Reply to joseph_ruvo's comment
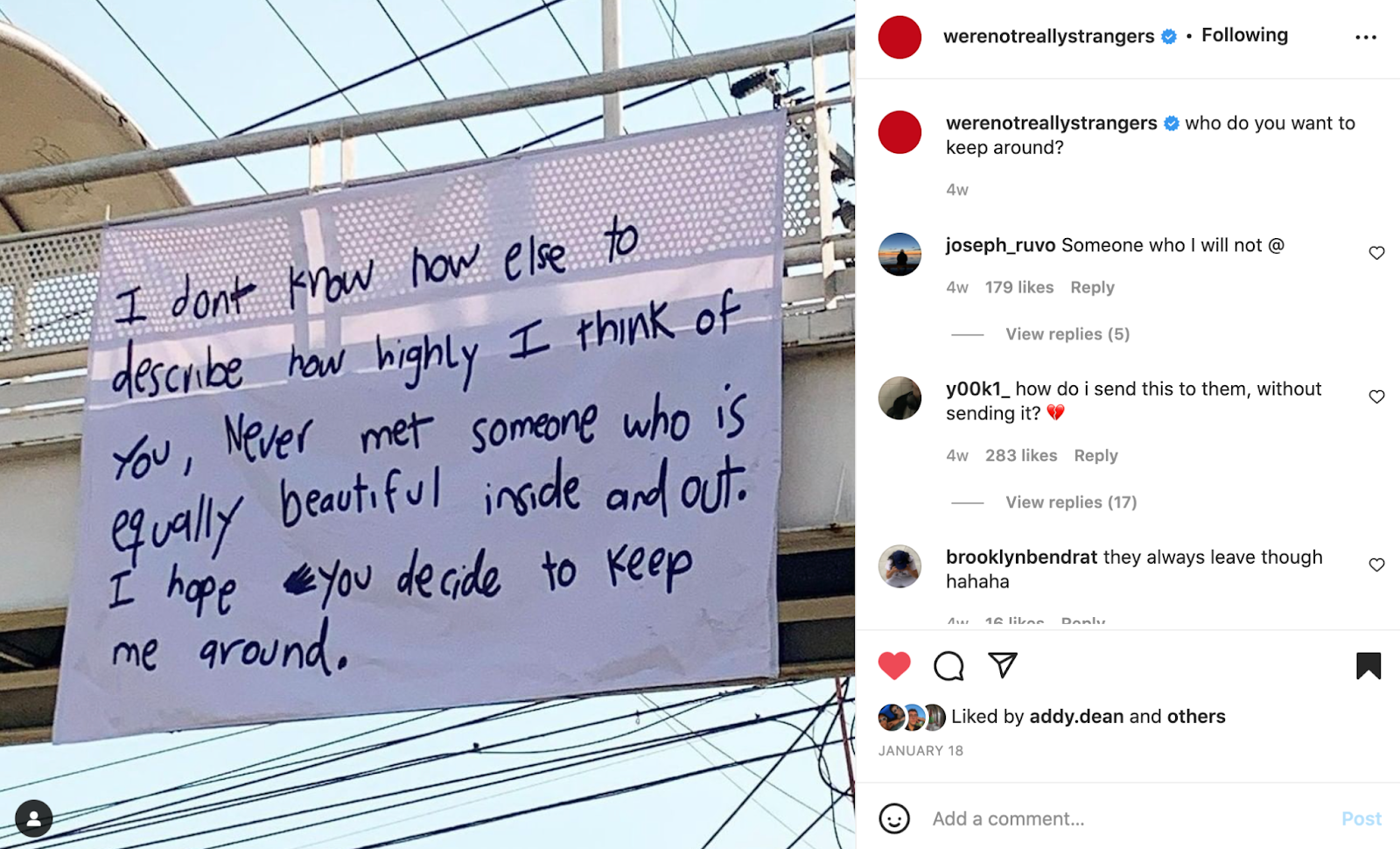The height and width of the screenshot is (849, 1400). (1092, 287)
